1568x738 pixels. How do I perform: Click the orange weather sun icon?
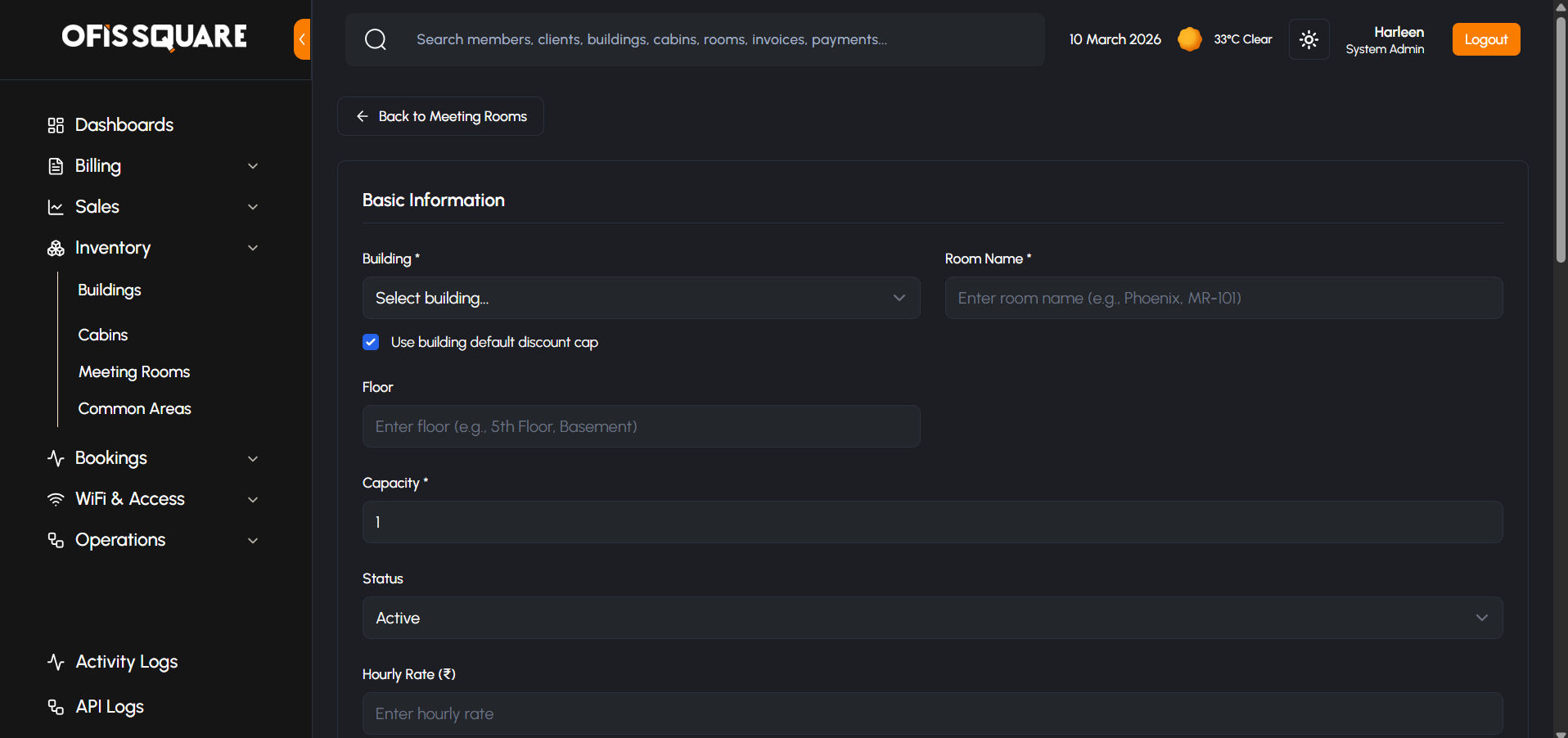tap(1189, 39)
